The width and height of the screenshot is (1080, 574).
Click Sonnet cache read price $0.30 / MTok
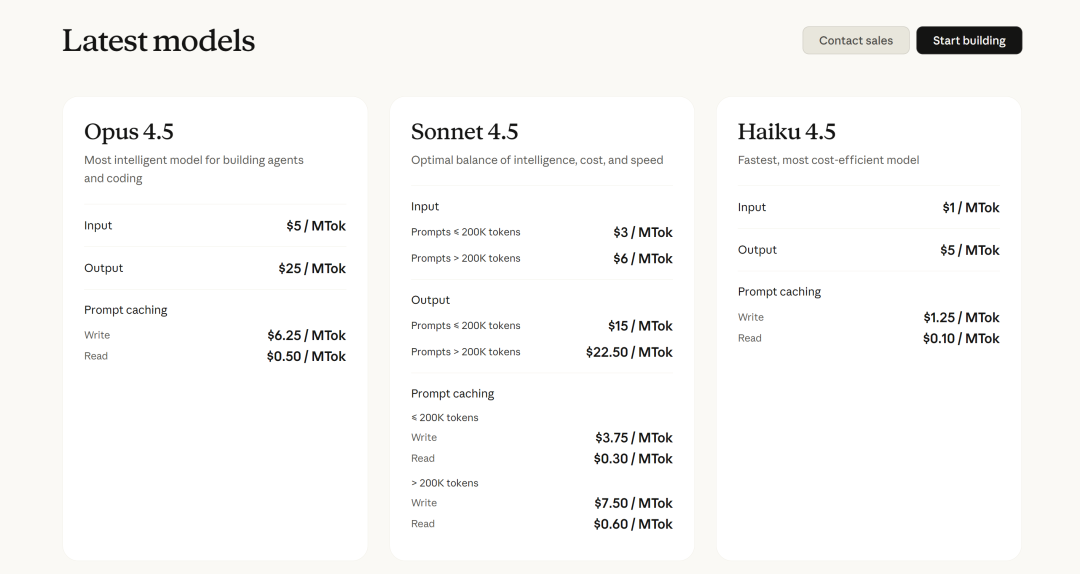pyautogui.click(x=633, y=458)
